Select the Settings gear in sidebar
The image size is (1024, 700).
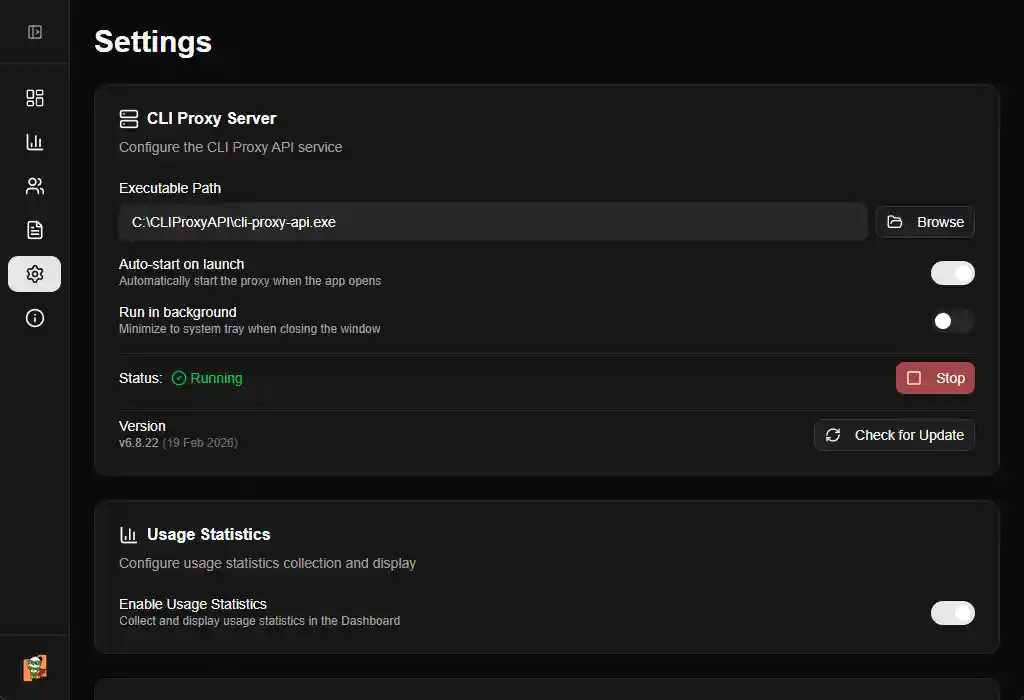coord(35,274)
